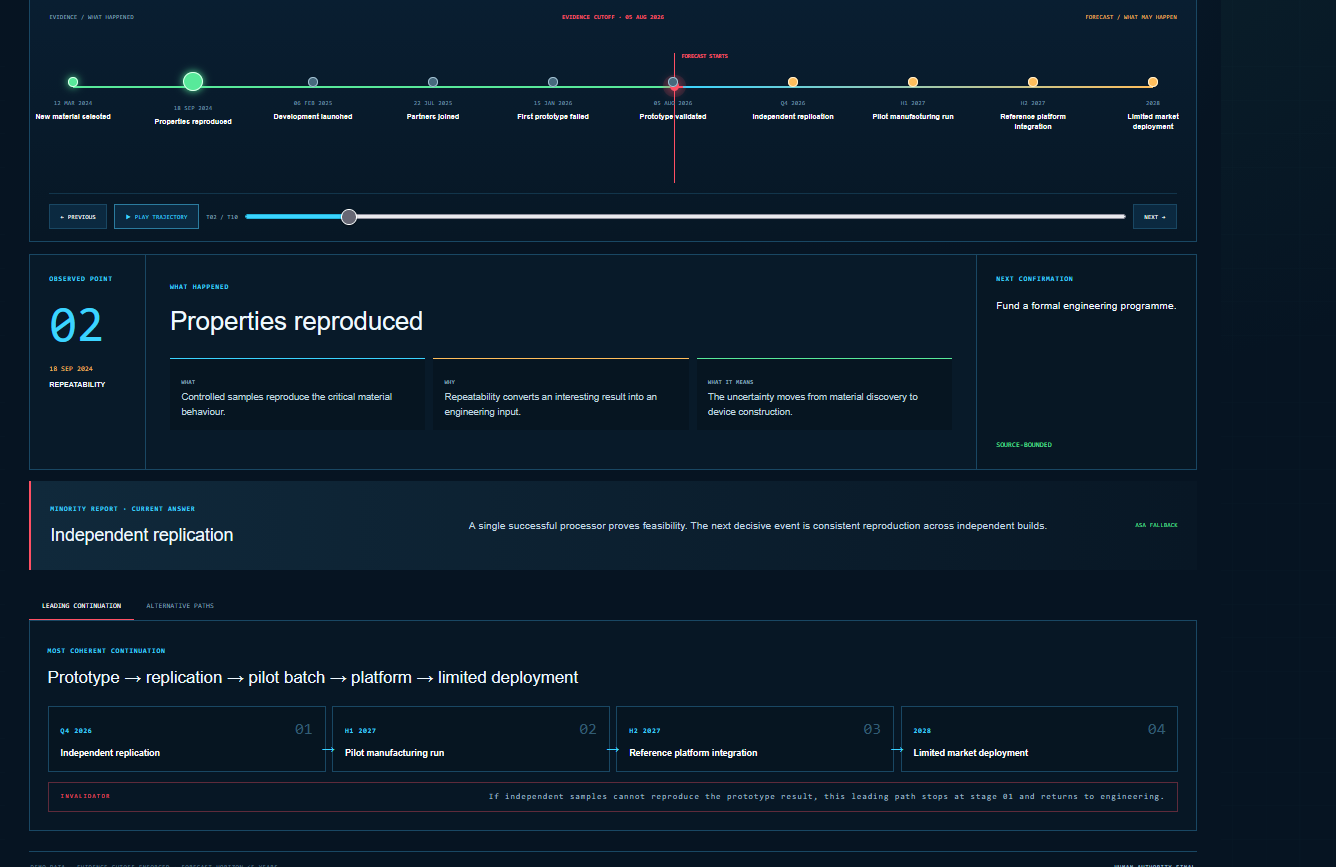Select the Development launched timeline node
Viewport: 1336px width, 867px height.
tap(313, 82)
